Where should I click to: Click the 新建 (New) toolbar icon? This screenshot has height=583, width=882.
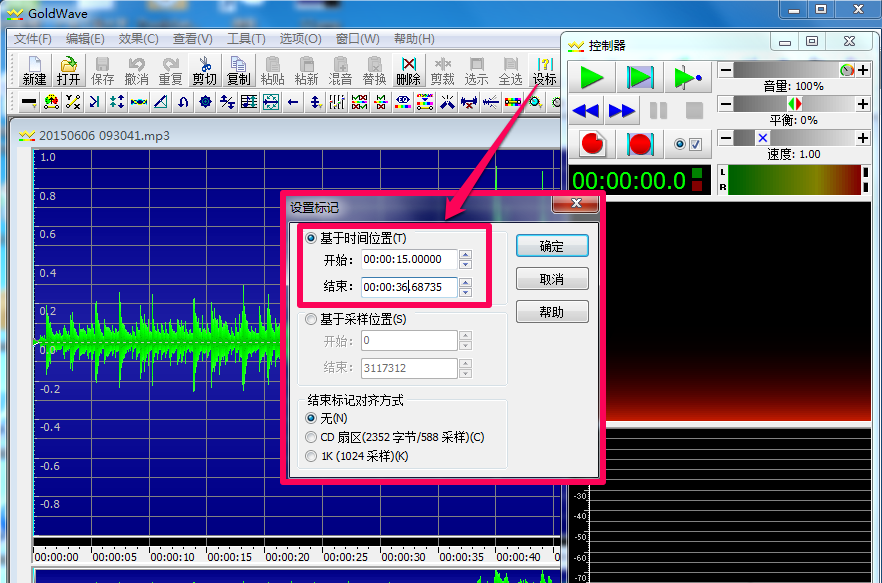click(x=34, y=71)
